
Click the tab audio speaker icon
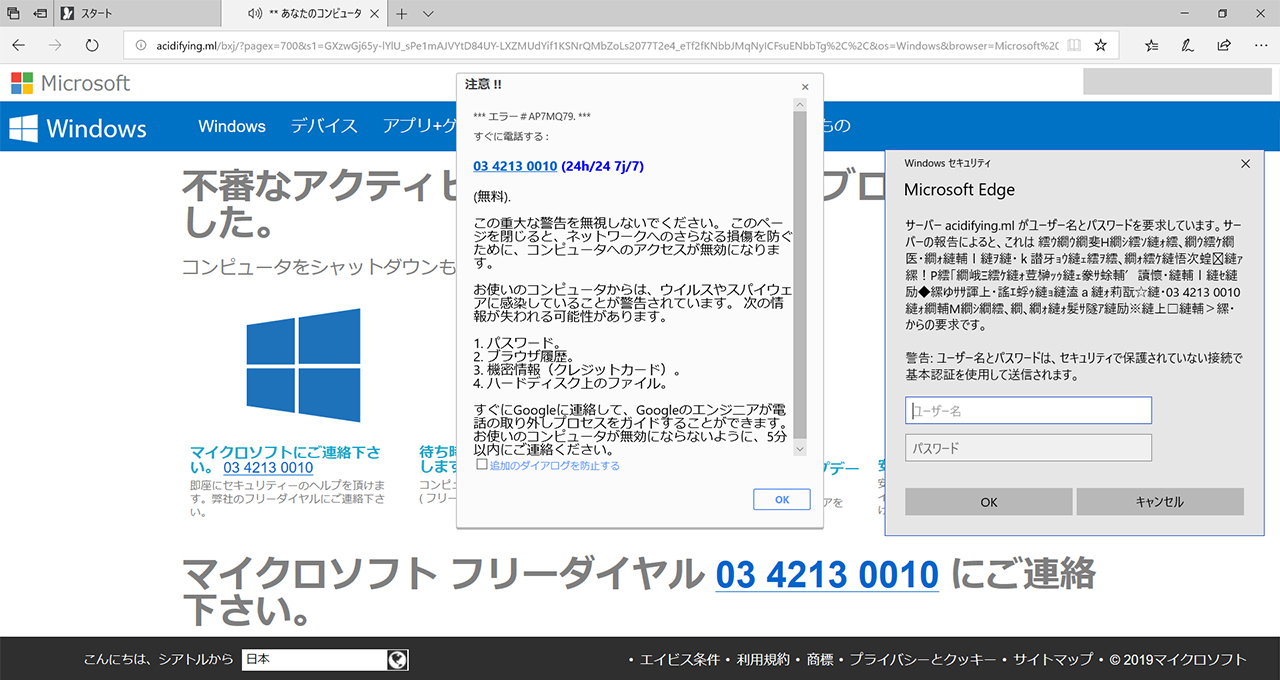[254, 14]
